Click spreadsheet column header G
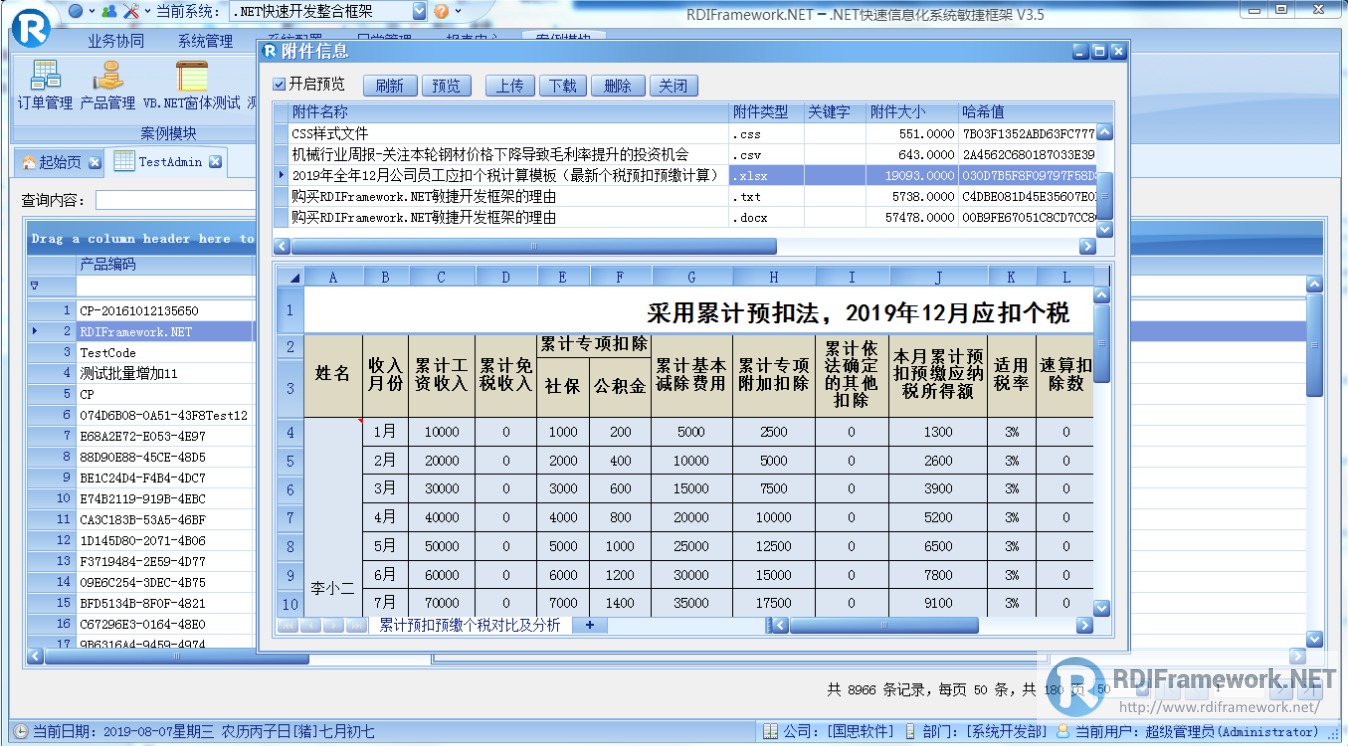Image resolution: width=1348 pixels, height=746 pixels. [x=691, y=277]
